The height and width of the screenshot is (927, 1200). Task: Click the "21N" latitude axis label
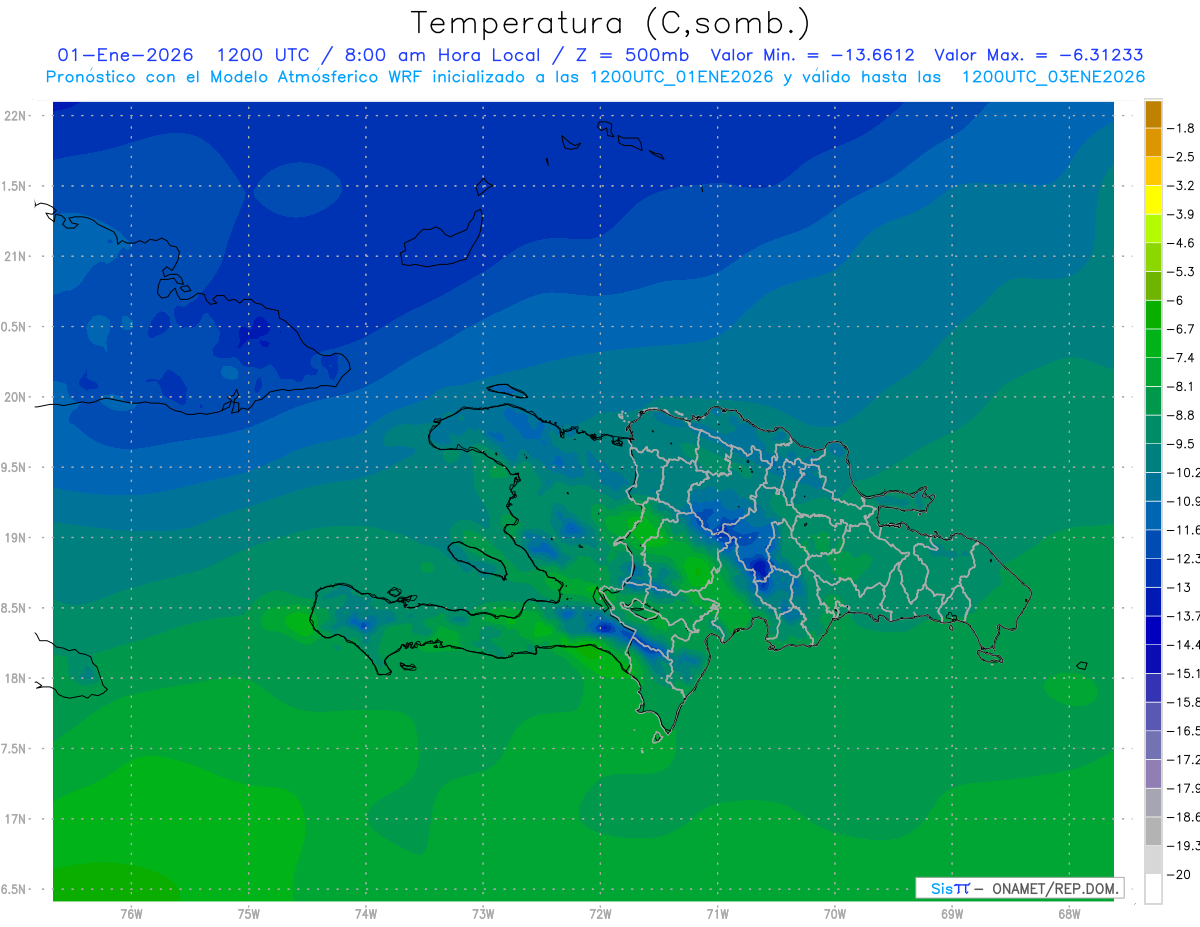coord(16,256)
